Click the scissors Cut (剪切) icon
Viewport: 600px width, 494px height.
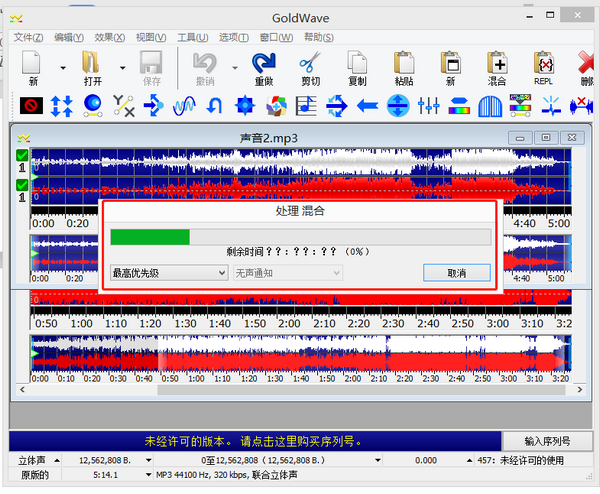[310, 63]
